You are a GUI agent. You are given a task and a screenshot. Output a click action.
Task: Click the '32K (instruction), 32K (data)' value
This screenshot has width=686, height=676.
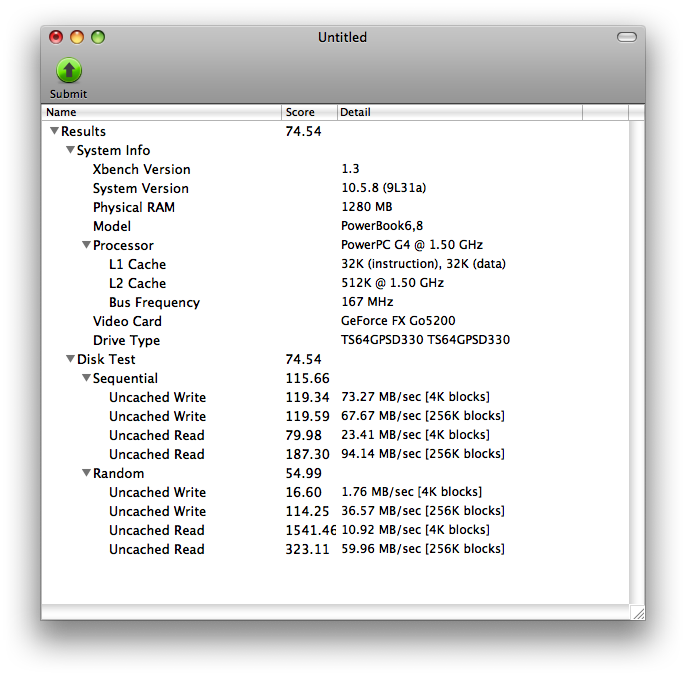click(424, 264)
